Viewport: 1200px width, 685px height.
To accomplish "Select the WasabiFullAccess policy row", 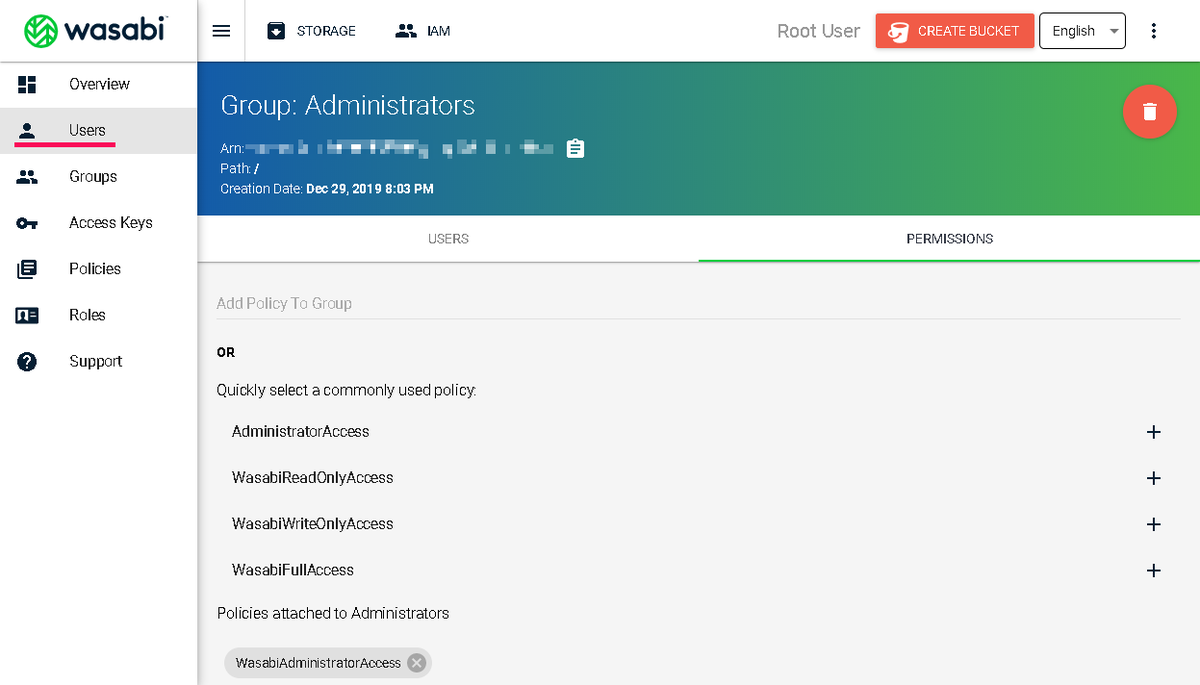I will (699, 570).
